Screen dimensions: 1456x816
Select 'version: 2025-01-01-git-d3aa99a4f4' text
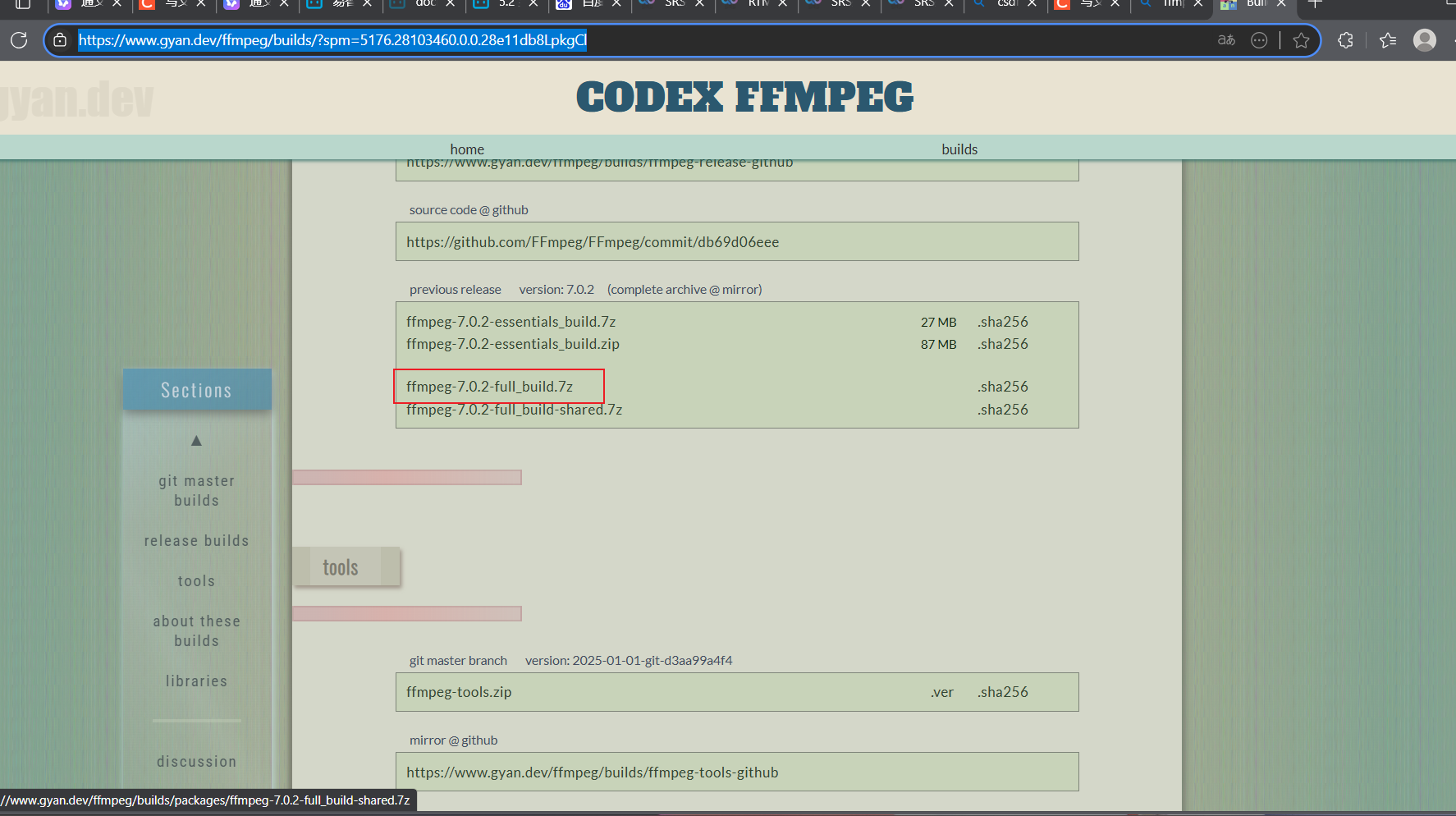tap(629, 660)
